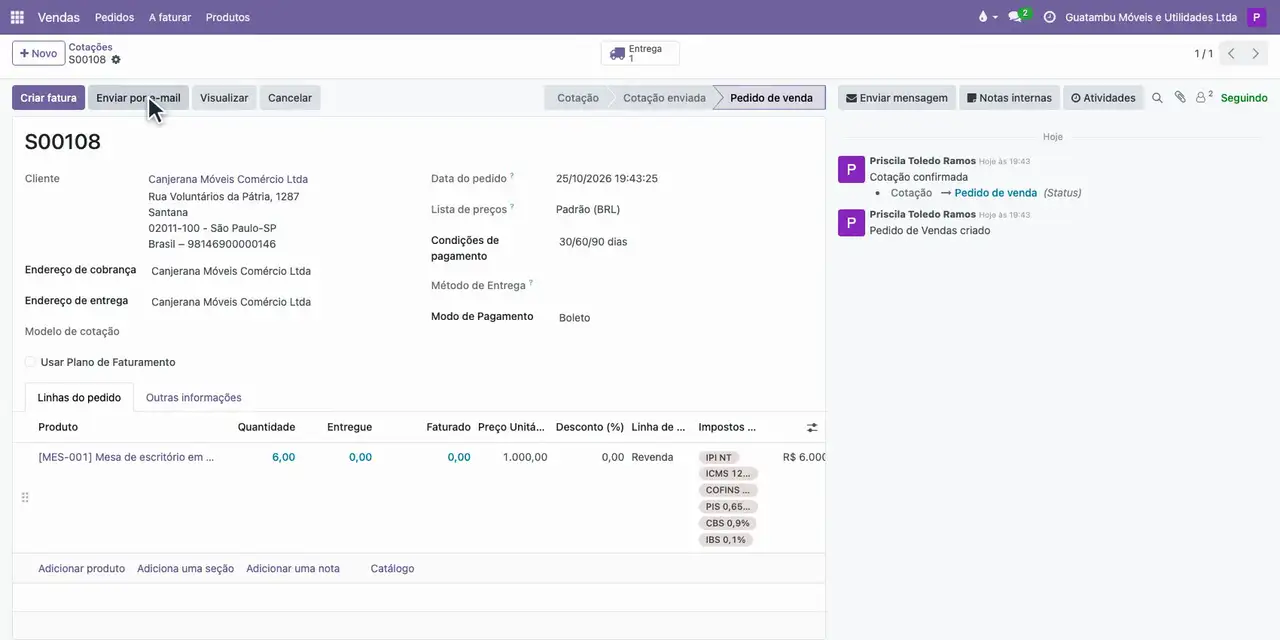Click the gear icon next to S00108
The width and height of the screenshot is (1280, 640).
116,60
